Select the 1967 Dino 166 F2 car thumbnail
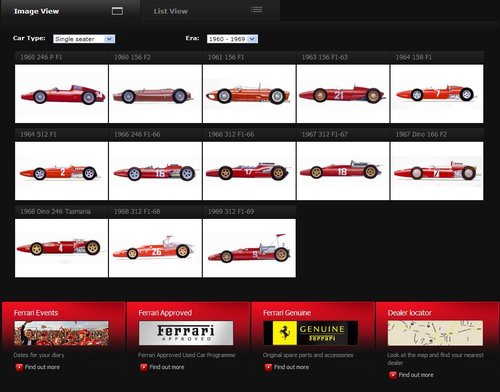 tap(437, 171)
